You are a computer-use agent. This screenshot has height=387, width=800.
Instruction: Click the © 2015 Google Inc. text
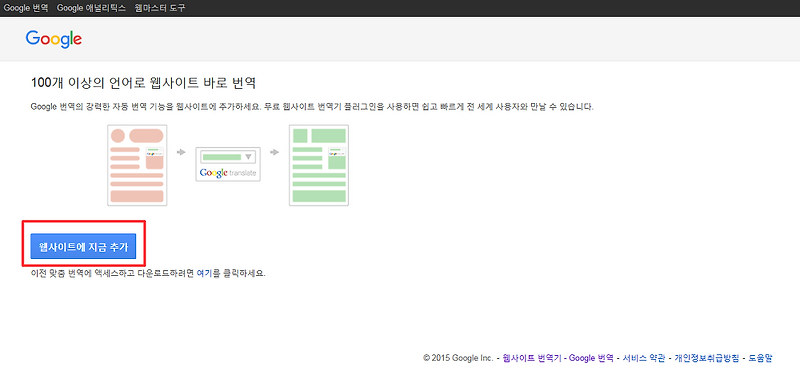tap(458, 358)
